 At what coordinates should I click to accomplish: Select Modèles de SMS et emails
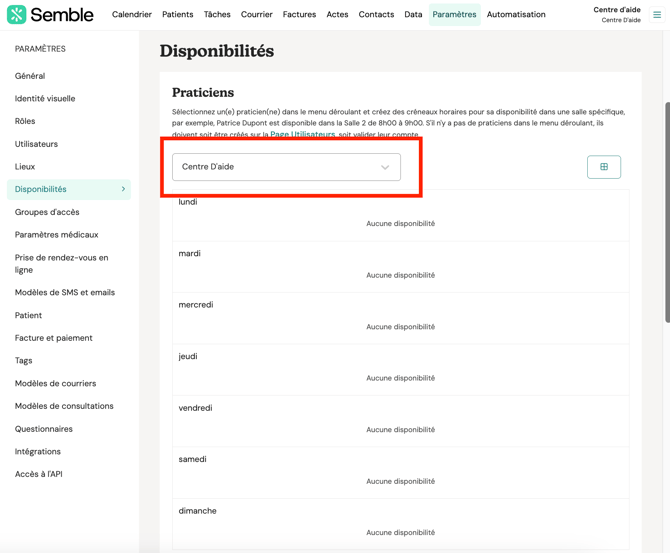65,293
